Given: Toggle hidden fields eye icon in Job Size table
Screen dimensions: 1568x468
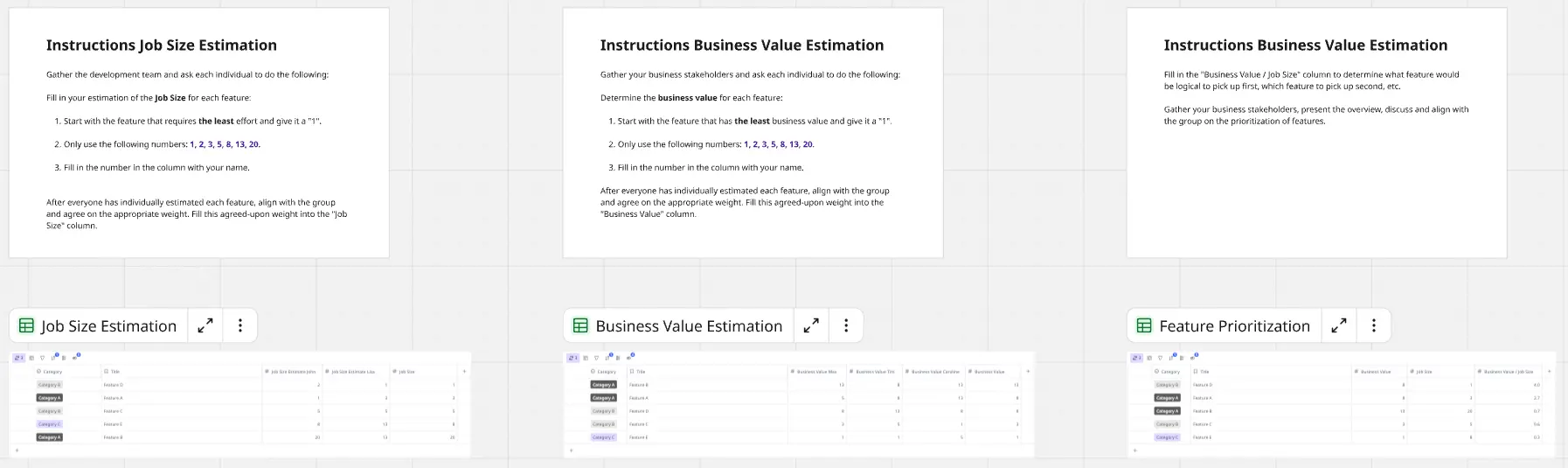Looking at the screenshot, I should [x=75, y=357].
